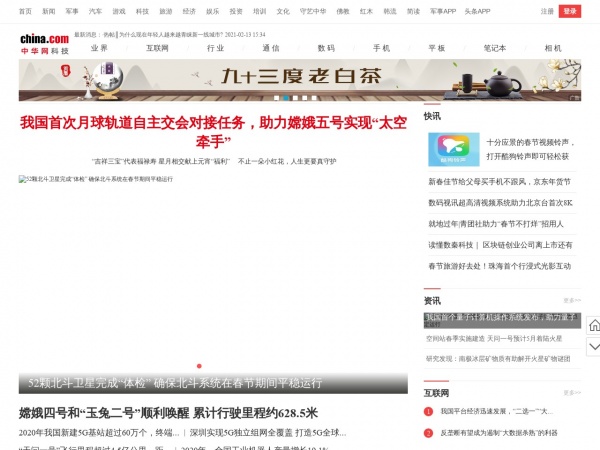Viewport: 600px width, 450px height.
Task: Go to 首页 in the top navigation
Action: coord(25,11)
